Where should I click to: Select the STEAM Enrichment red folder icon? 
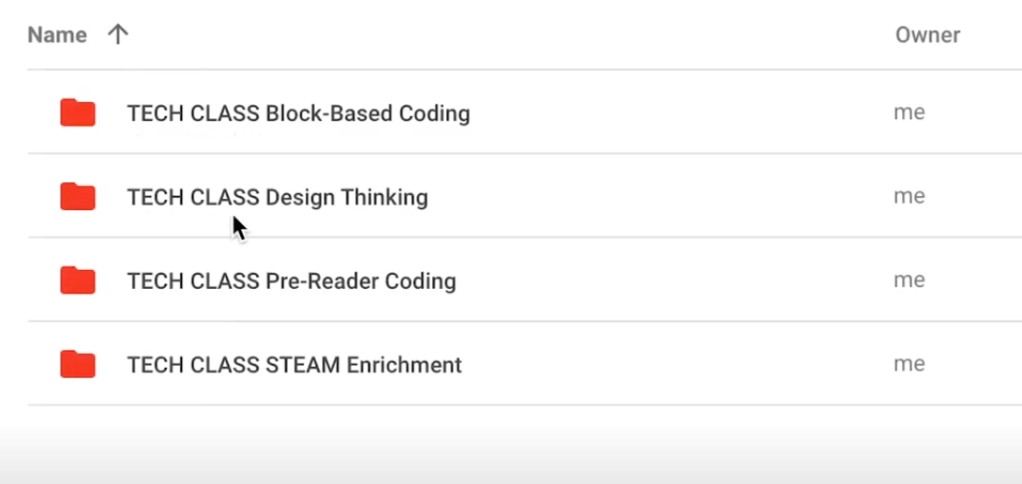tap(77, 365)
